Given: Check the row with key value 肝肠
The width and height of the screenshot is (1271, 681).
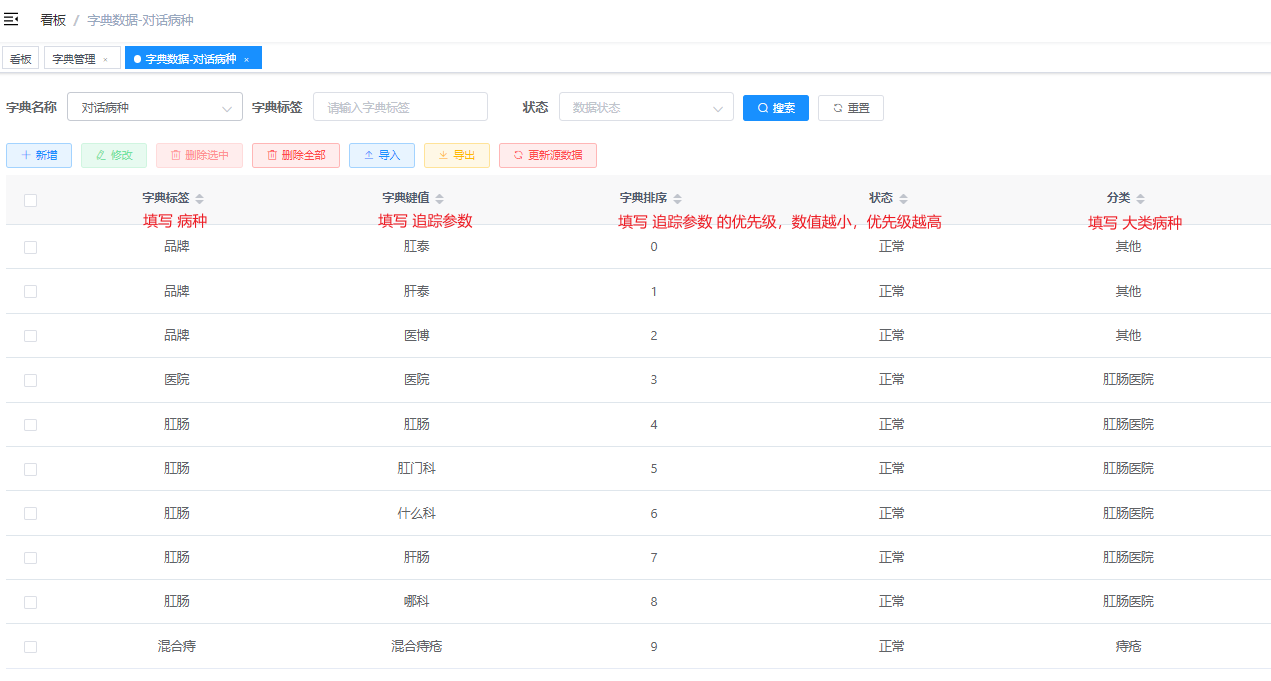Looking at the screenshot, I should click(x=30, y=558).
